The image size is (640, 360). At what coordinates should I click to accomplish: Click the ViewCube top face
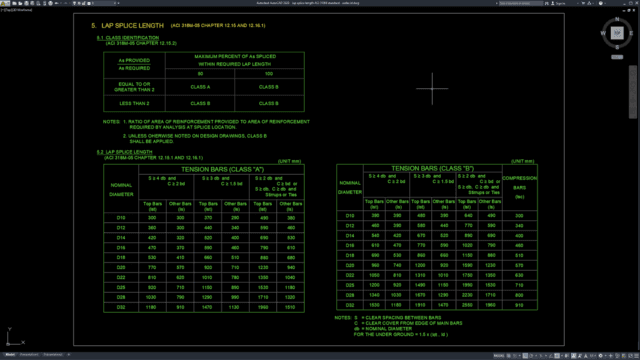pos(617,33)
